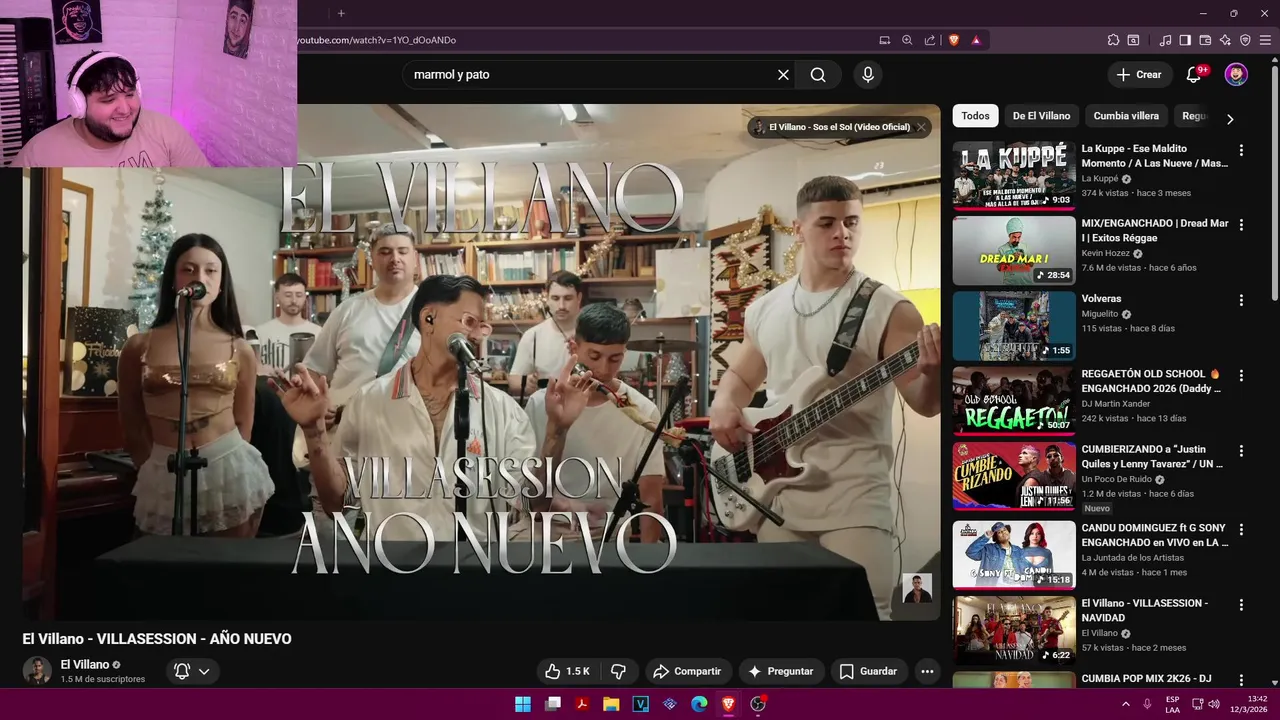This screenshot has height=720, width=1280.
Task: Open a new browser tab
Action: [x=341, y=13]
